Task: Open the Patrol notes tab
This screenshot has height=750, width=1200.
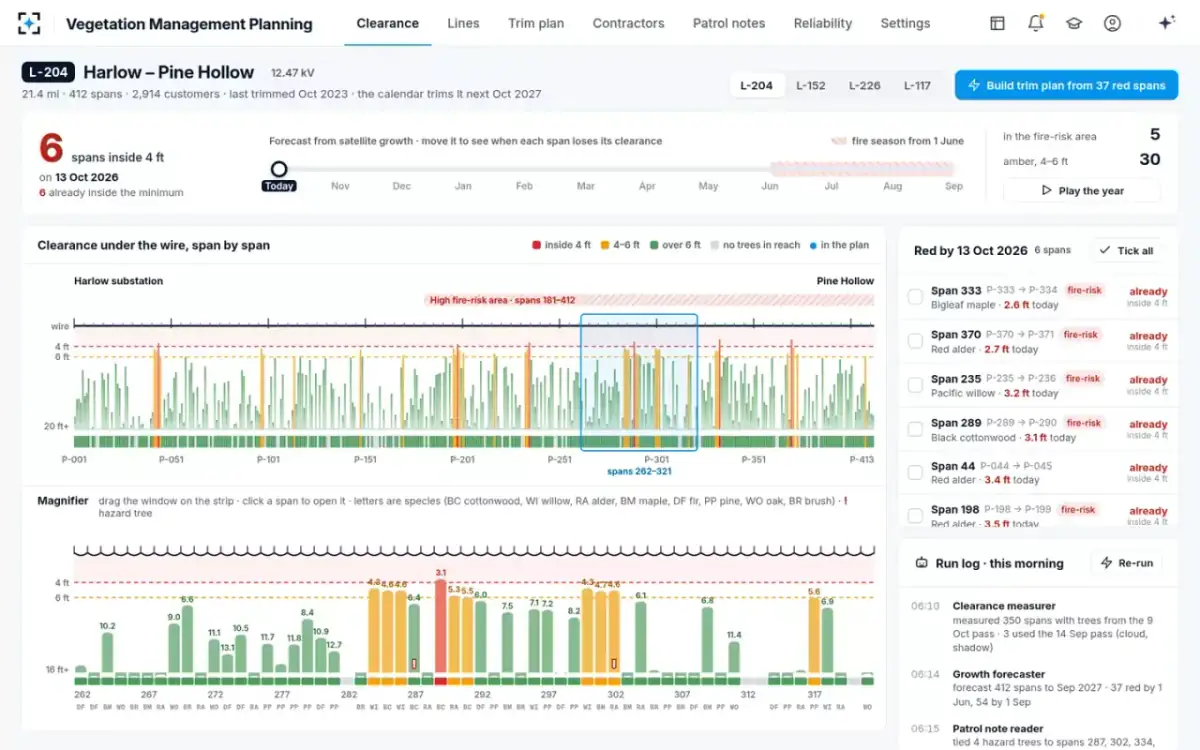Action: click(729, 23)
